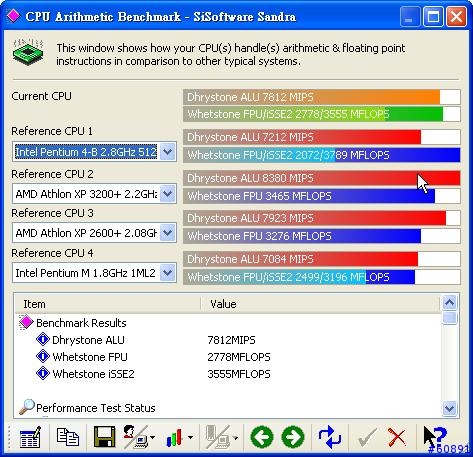Image resolution: width=473 pixels, height=457 pixels.
Task: Click Whetstone FPU 3276 MFLOPS bar
Action: pyautogui.click(x=322, y=236)
